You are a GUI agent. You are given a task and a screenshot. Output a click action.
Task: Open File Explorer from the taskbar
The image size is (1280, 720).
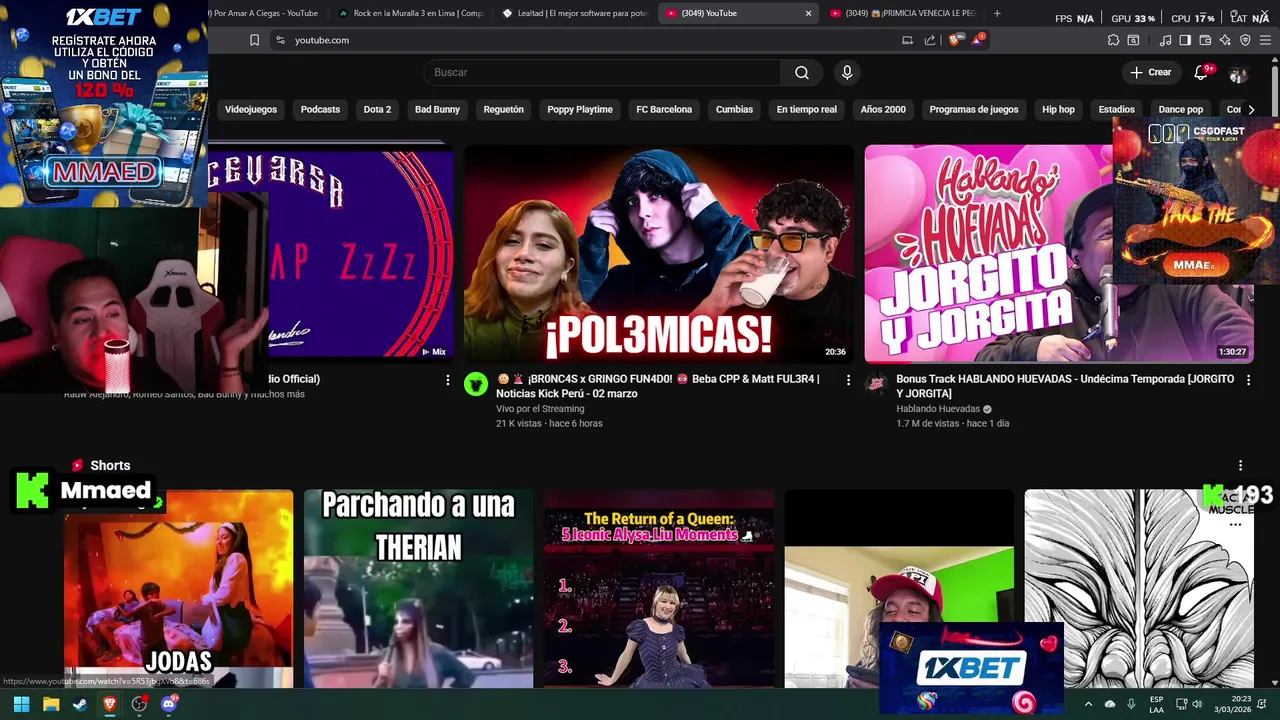tap(51, 704)
